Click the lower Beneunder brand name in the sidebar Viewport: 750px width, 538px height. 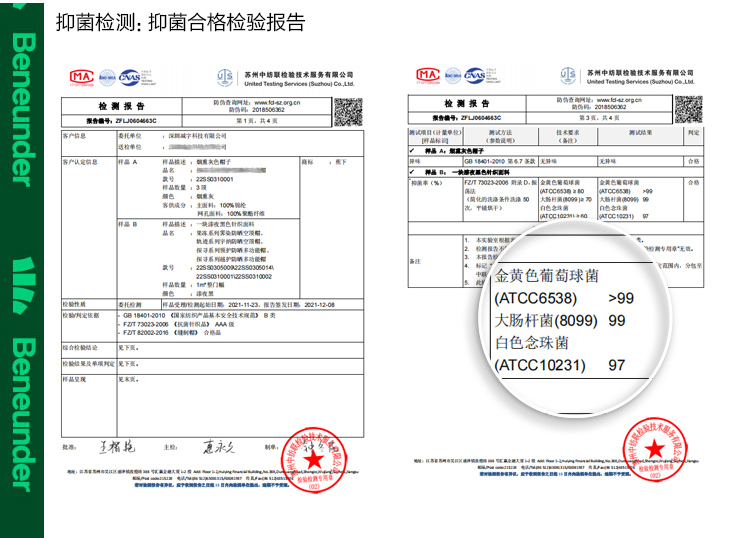(23, 415)
